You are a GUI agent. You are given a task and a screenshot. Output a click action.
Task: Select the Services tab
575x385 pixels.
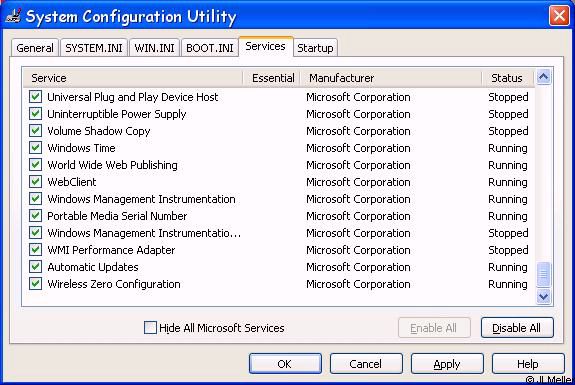265,47
